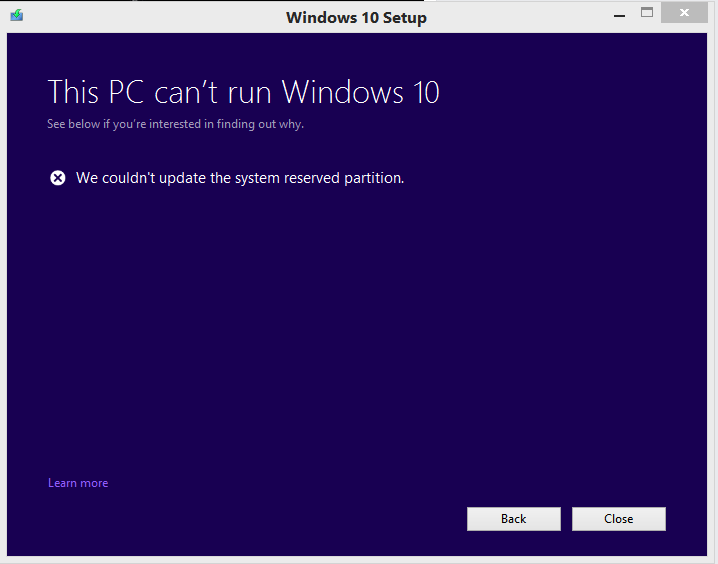Click the Close button in the setup dialog

[619, 519]
